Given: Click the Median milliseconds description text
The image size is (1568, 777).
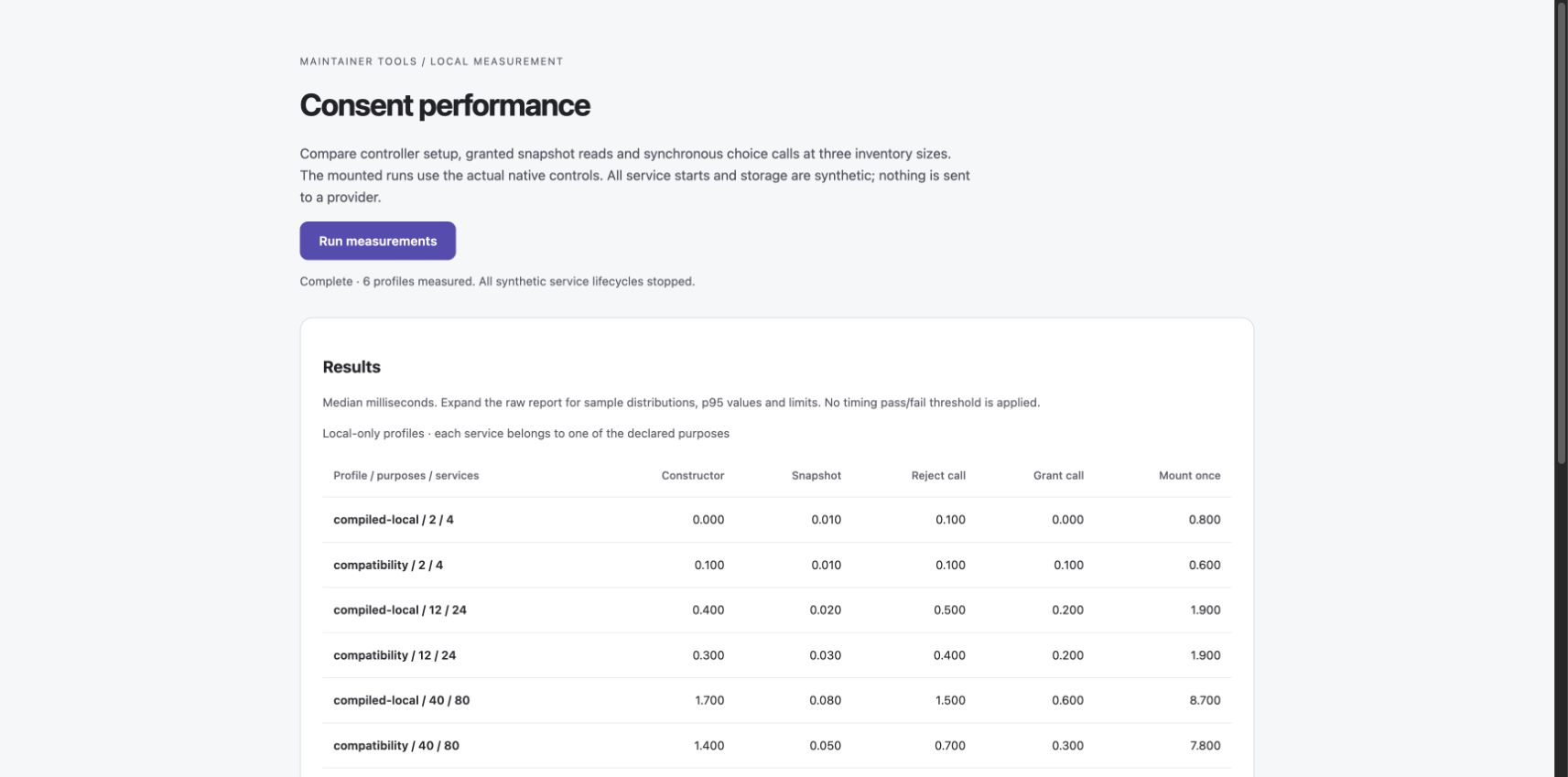Looking at the screenshot, I should [681, 403].
